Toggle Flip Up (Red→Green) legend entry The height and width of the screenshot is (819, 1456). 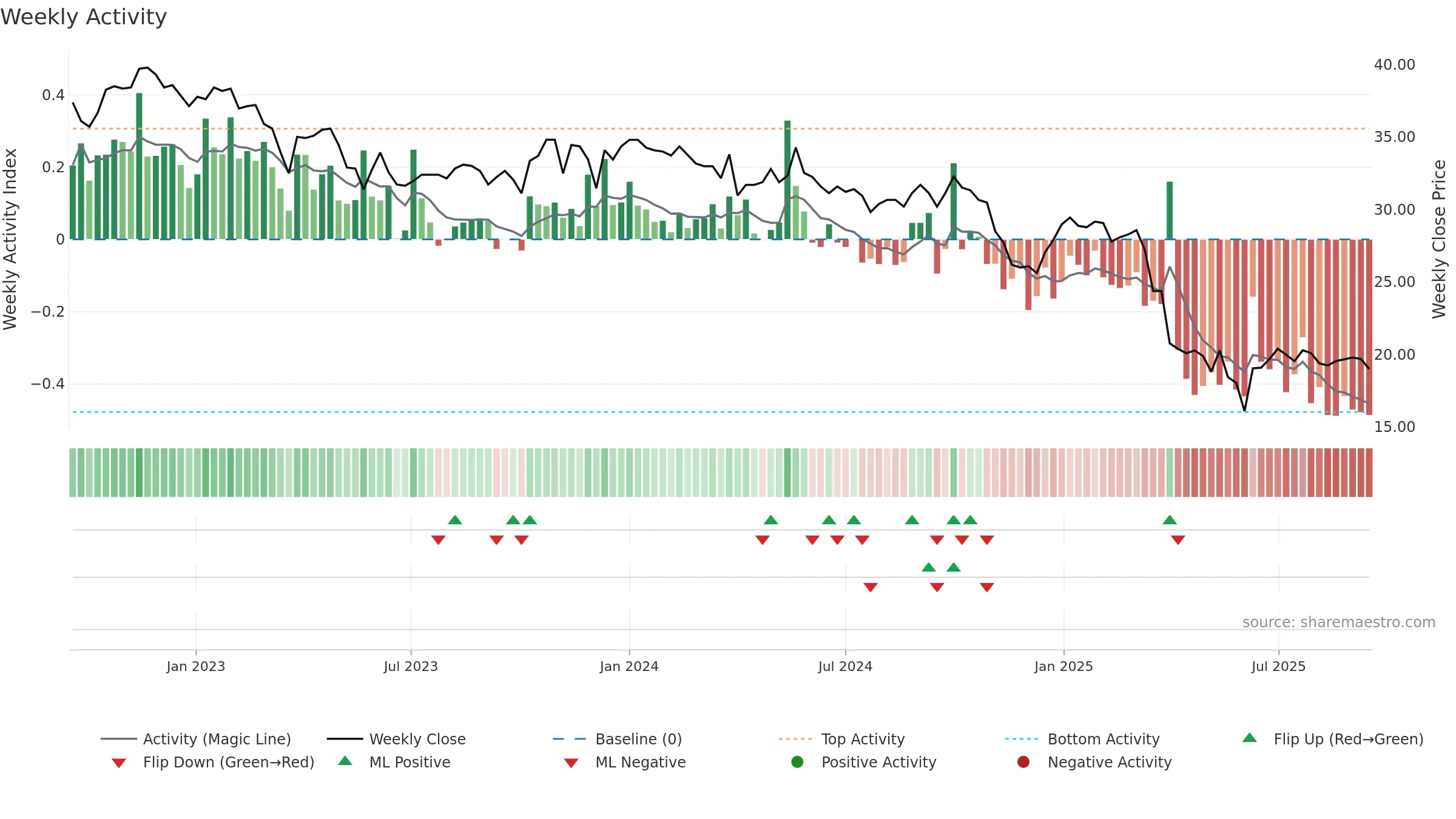pos(1332,739)
